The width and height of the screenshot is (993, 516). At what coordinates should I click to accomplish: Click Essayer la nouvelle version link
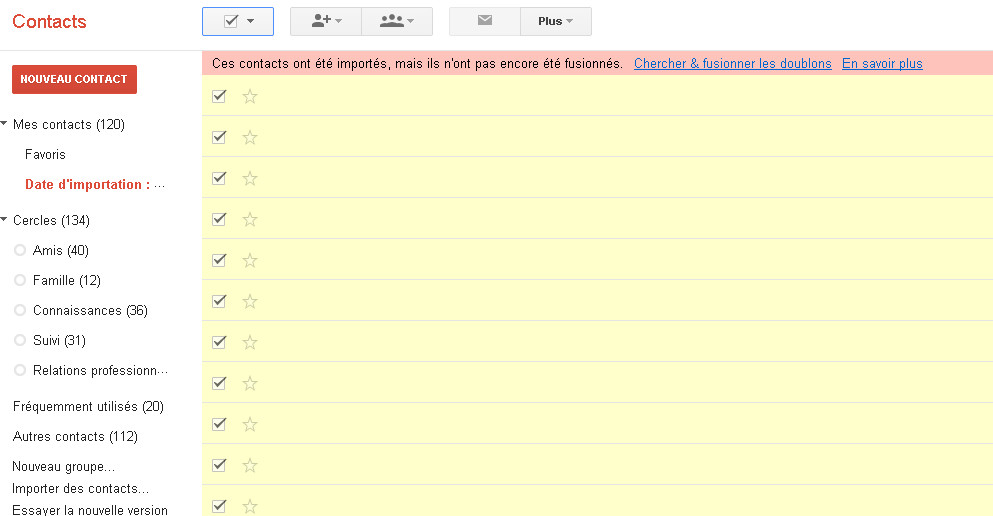pos(90,510)
